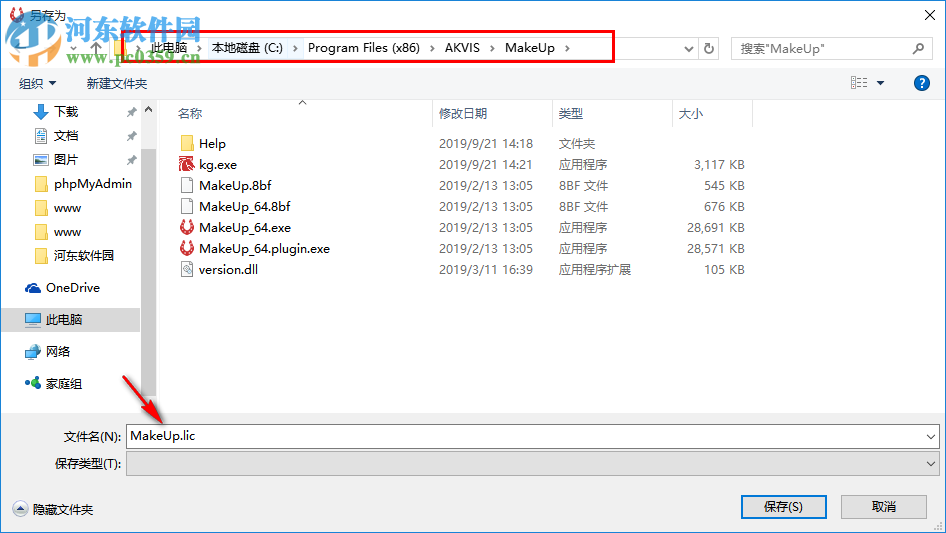Select the MakeUp_64.plugin.exe icon
Image resolution: width=946 pixels, height=533 pixels.
[187, 248]
